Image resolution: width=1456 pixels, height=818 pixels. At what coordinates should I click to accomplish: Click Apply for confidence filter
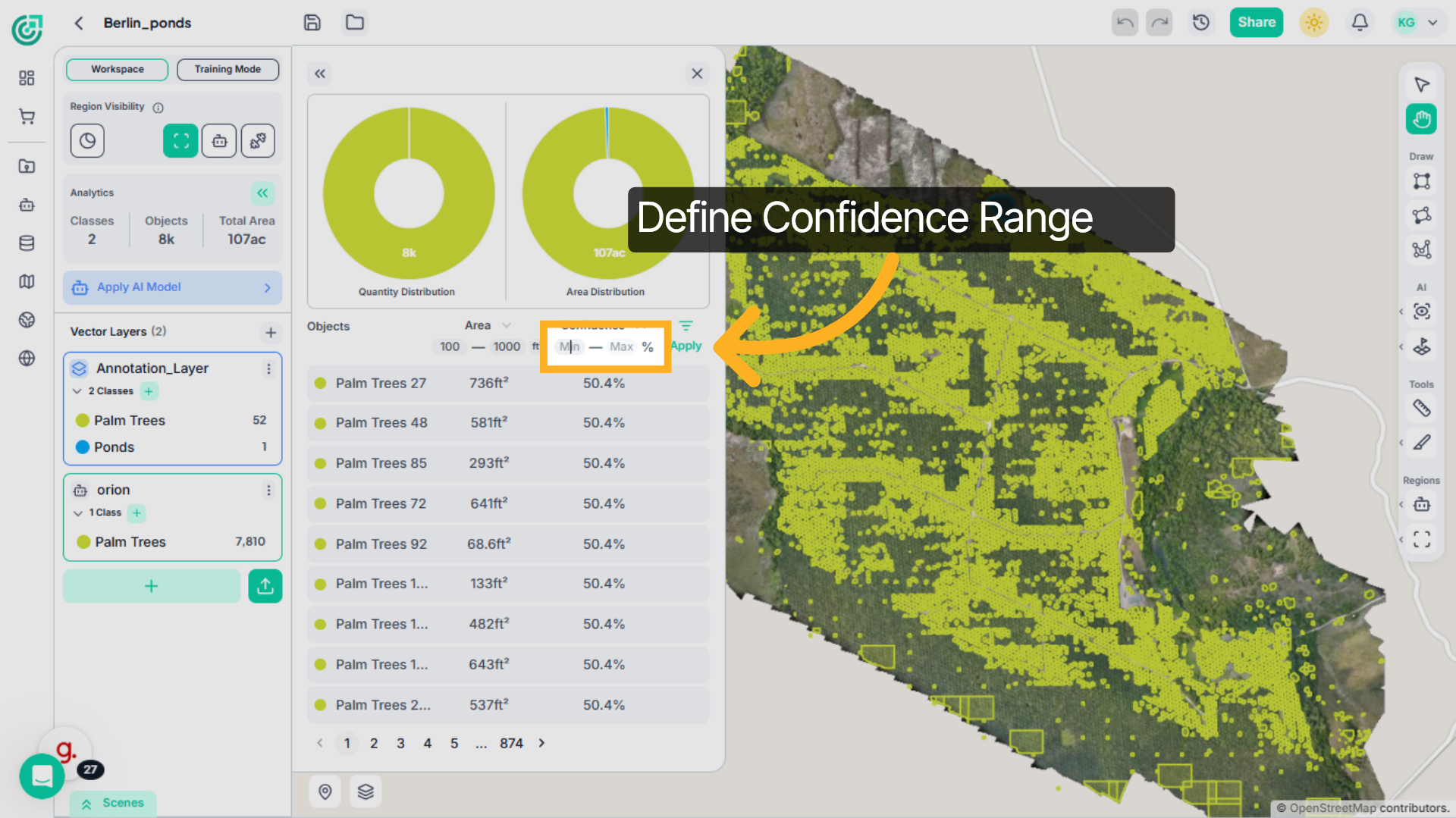pos(686,346)
